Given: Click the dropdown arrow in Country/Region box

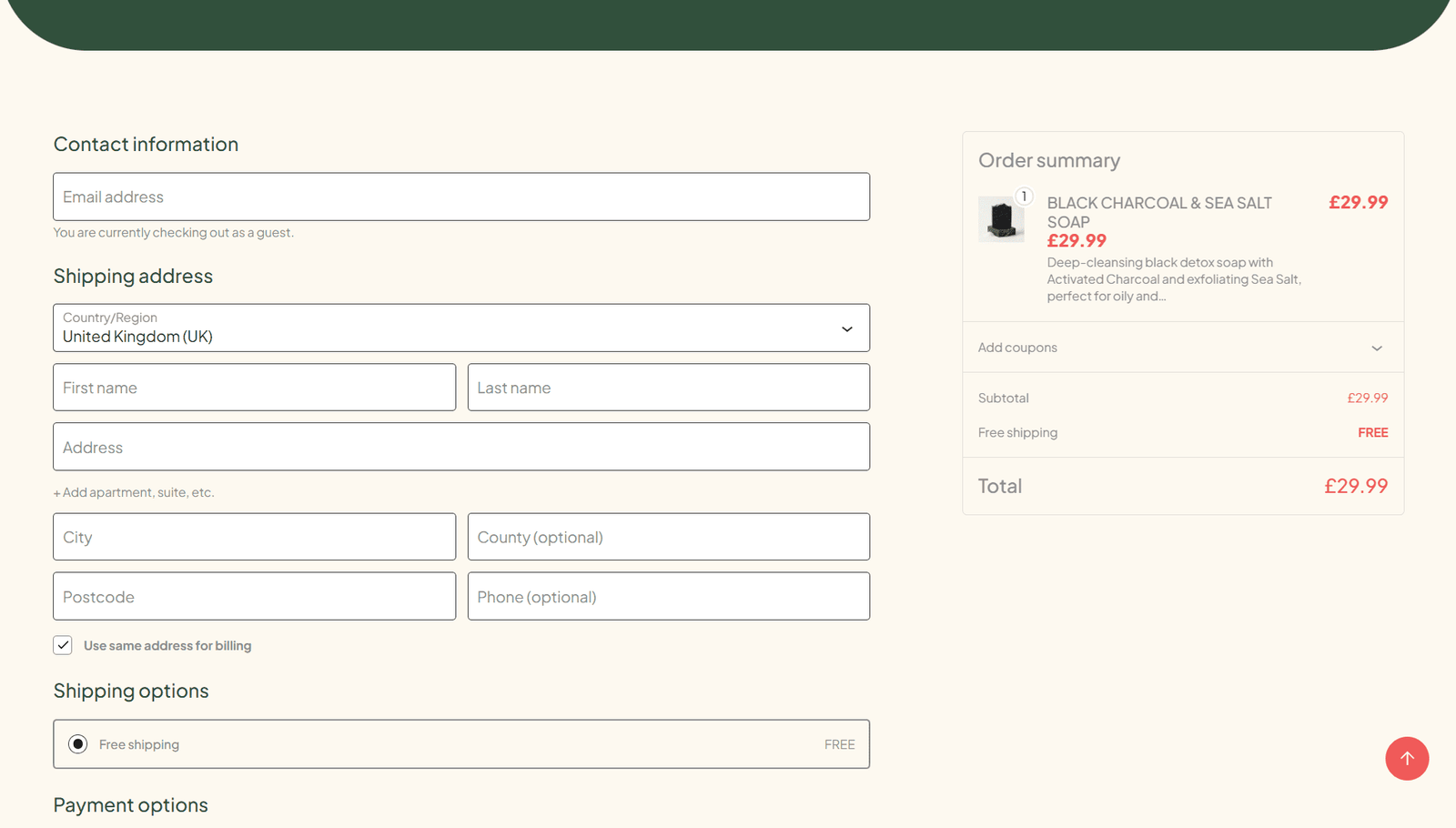Looking at the screenshot, I should click(847, 329).
